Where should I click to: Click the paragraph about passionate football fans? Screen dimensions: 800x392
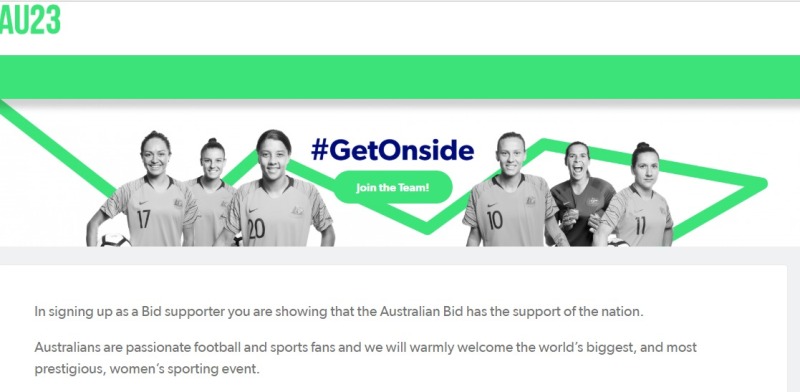[x=365, y=358]
